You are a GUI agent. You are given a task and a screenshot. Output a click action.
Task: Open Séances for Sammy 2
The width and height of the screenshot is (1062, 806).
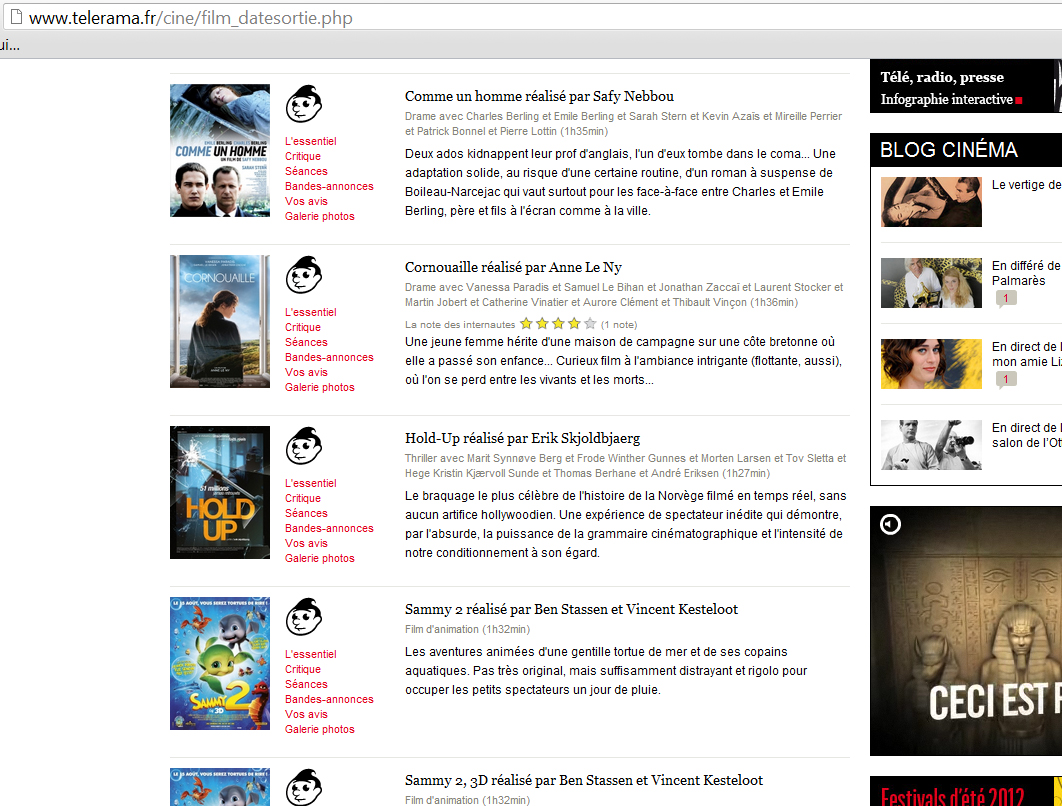tap(306, 684)
